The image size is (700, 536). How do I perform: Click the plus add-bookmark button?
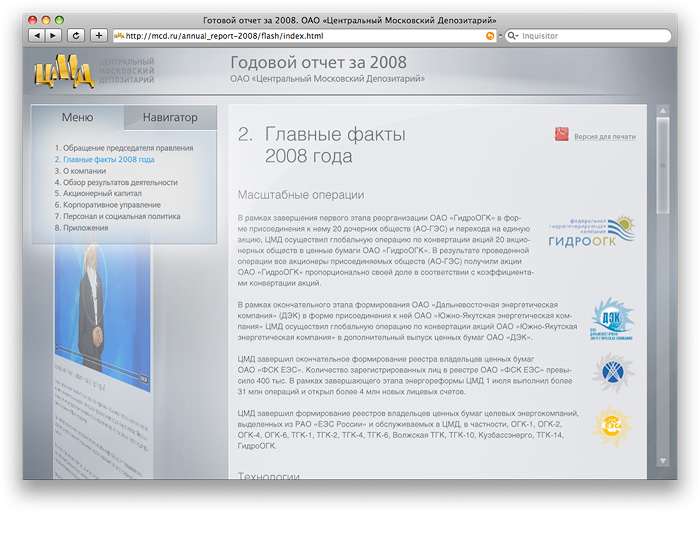pyautogui.click(x=99, y=36)
